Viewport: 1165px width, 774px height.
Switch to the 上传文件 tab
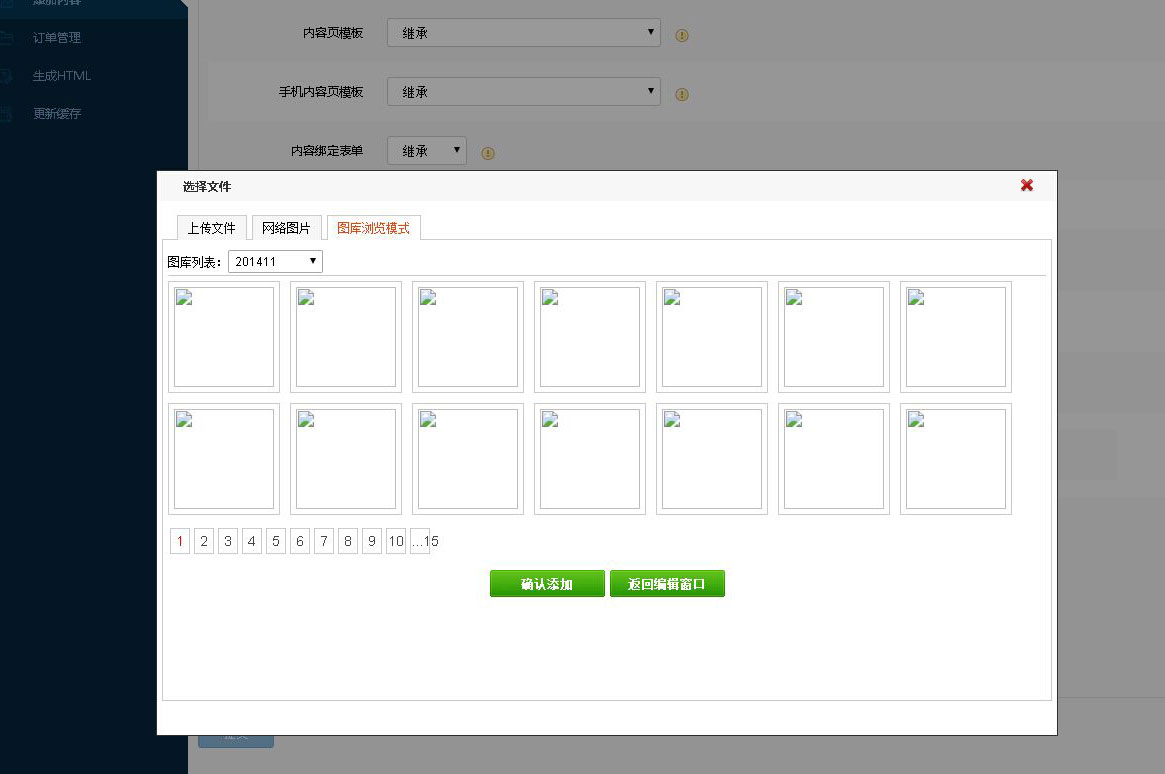[210, 227]
